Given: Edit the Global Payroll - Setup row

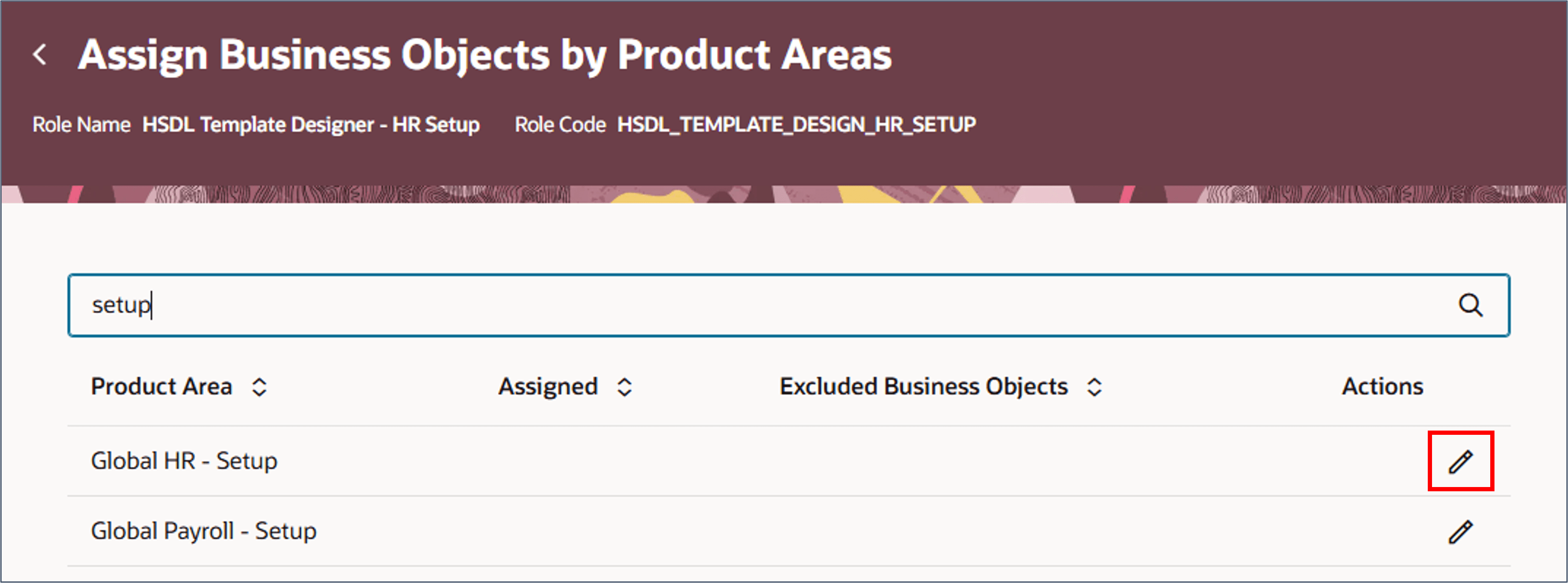Looking at the screenshot, I should coord(1460,532).
